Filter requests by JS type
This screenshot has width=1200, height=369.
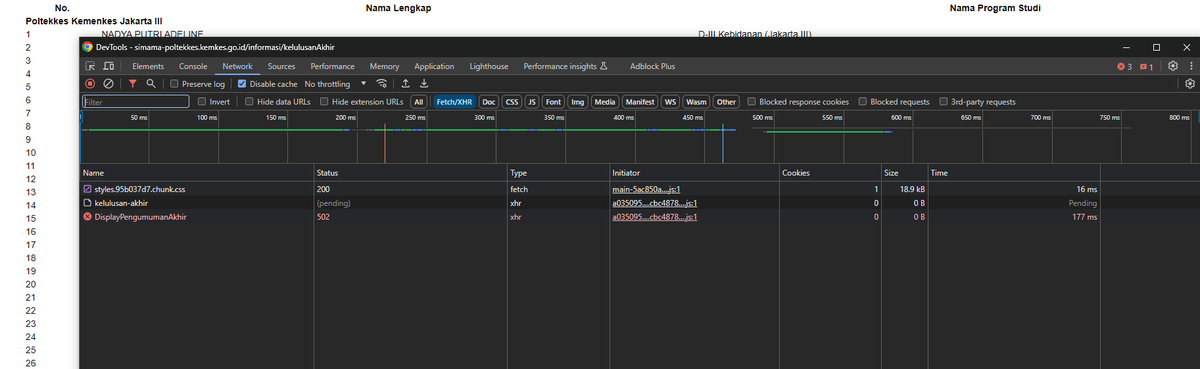click(x=532, y=102)
